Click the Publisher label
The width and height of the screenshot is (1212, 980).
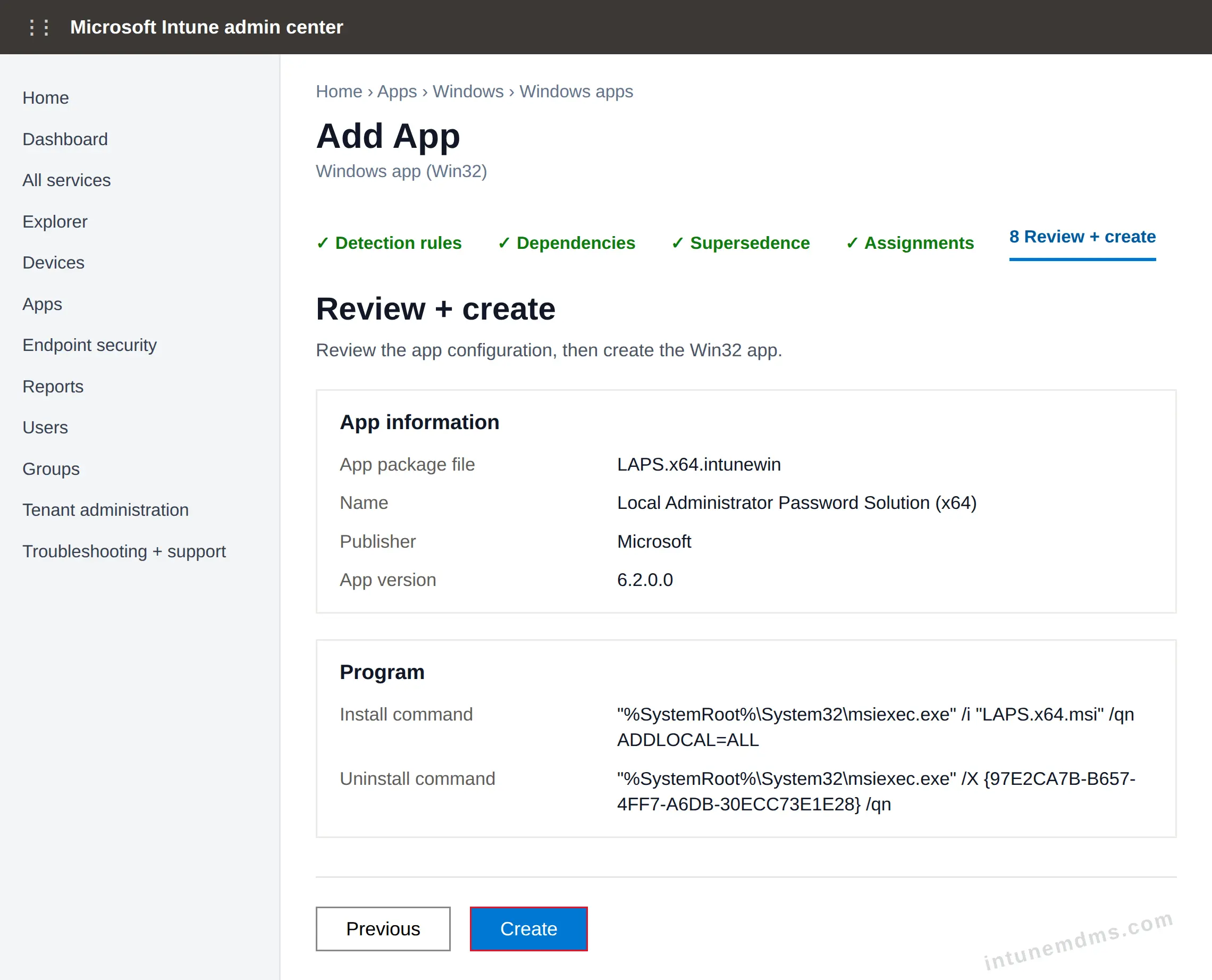click(377, 541)
